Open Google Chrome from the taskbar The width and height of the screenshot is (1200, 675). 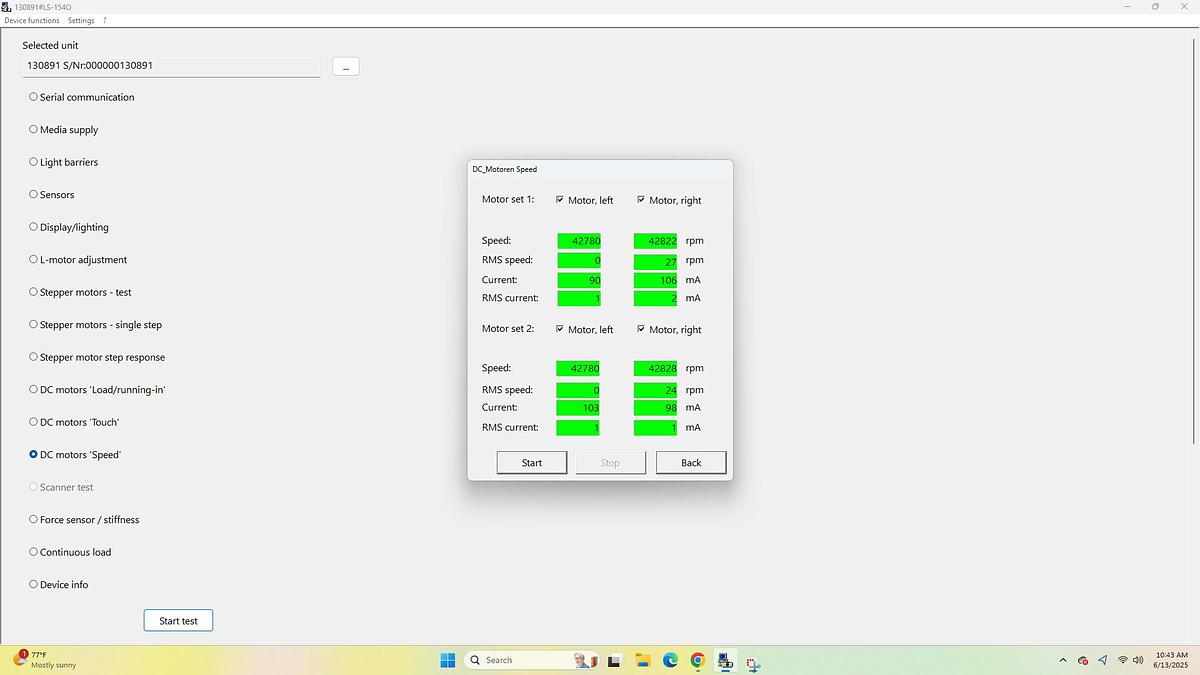click(697, 660)
